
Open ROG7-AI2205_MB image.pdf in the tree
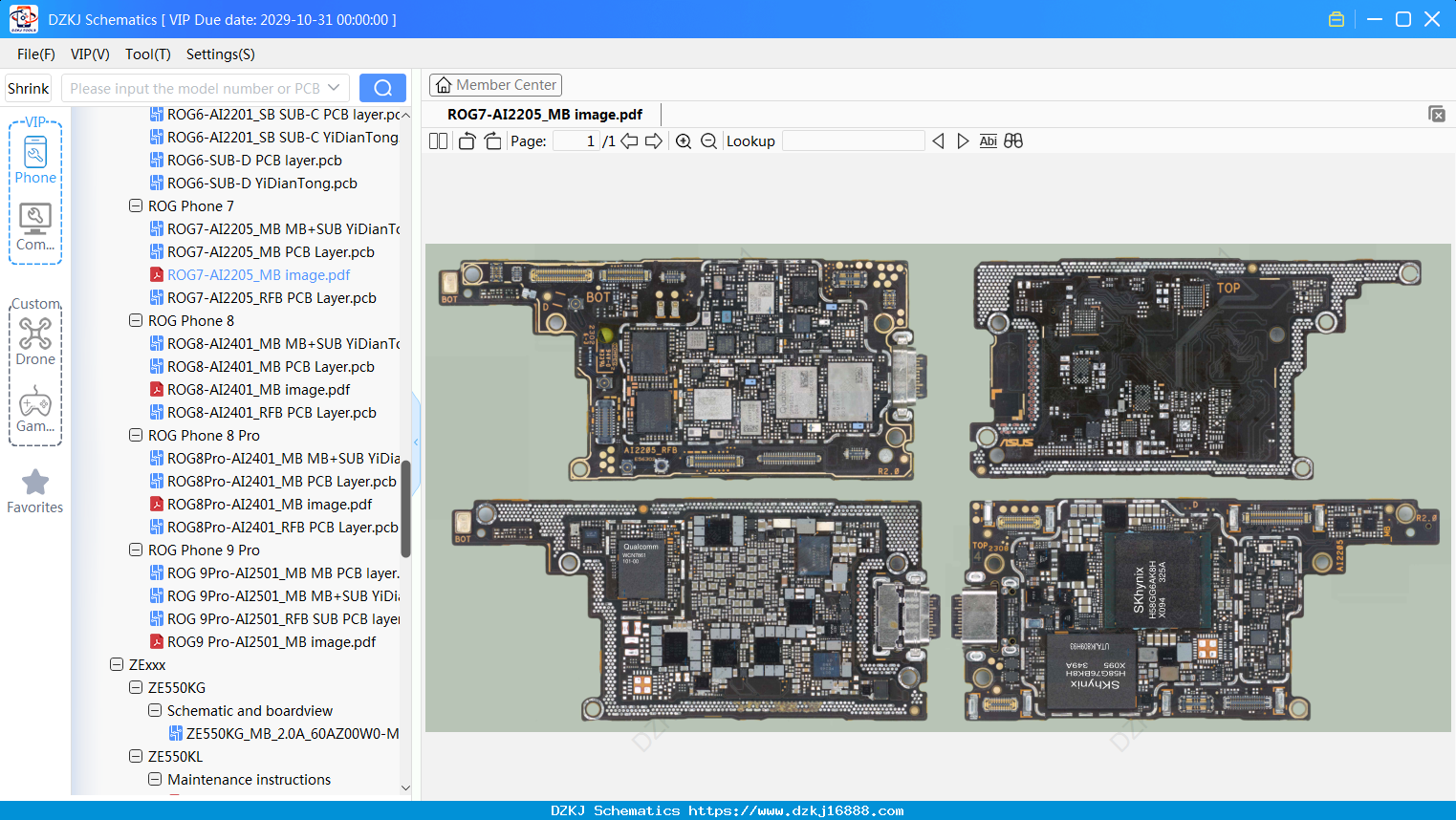pyautogui.click(x=258, y=275)
